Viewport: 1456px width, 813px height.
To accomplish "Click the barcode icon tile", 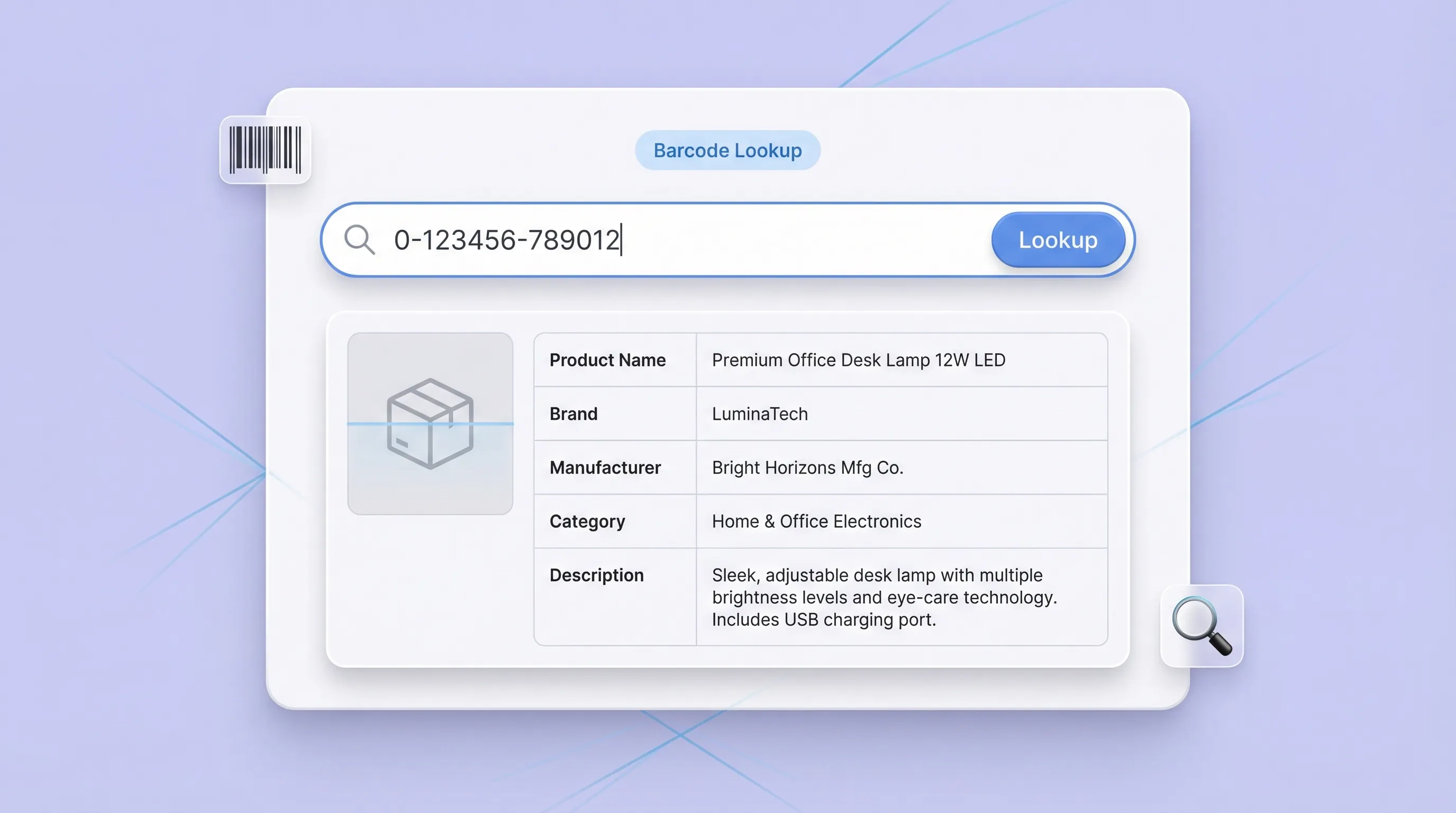I will coord(265,150).
